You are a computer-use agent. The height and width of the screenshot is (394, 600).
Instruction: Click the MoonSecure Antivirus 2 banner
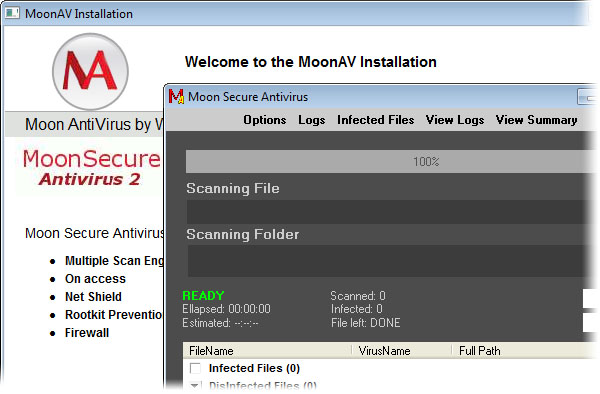click(91, 168)
